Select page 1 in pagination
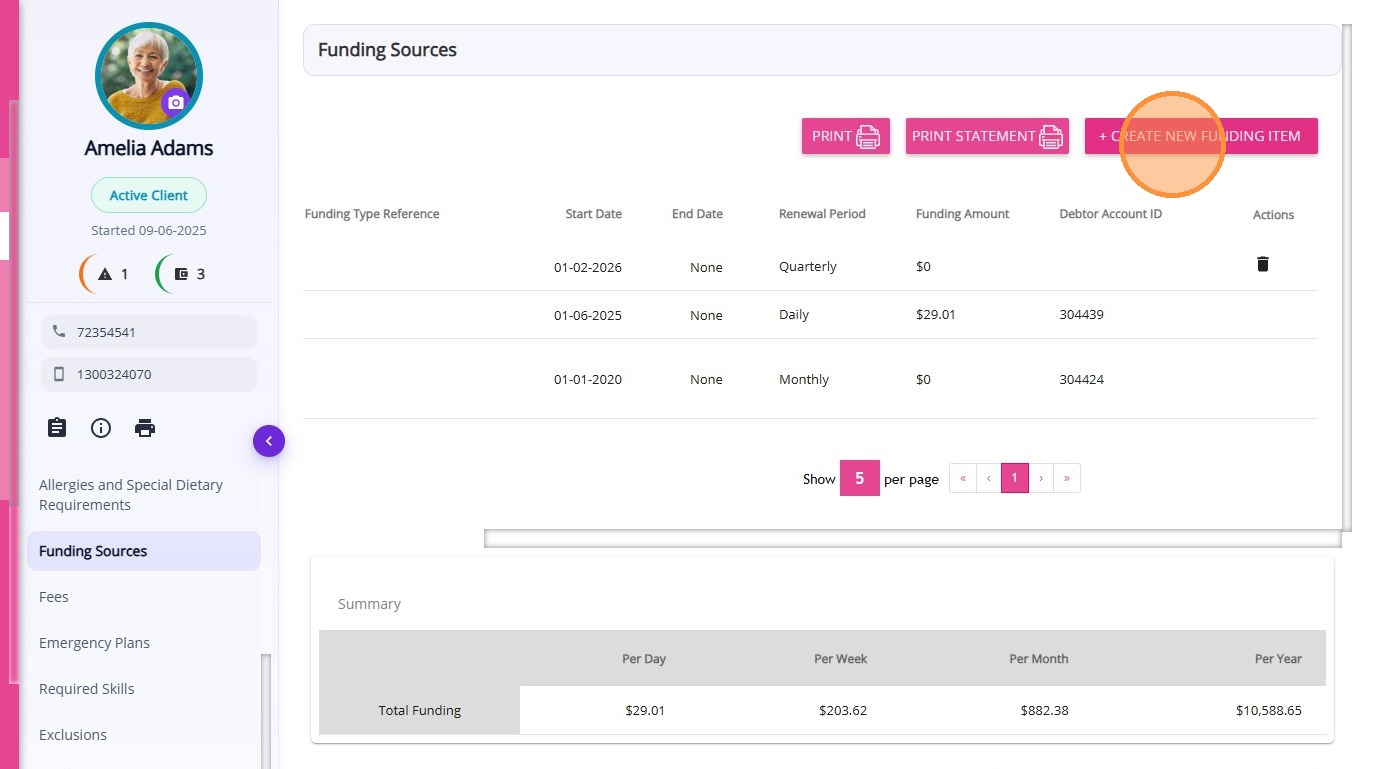The width and height of the screenshot is (1376, 769). click(1014, 478)
